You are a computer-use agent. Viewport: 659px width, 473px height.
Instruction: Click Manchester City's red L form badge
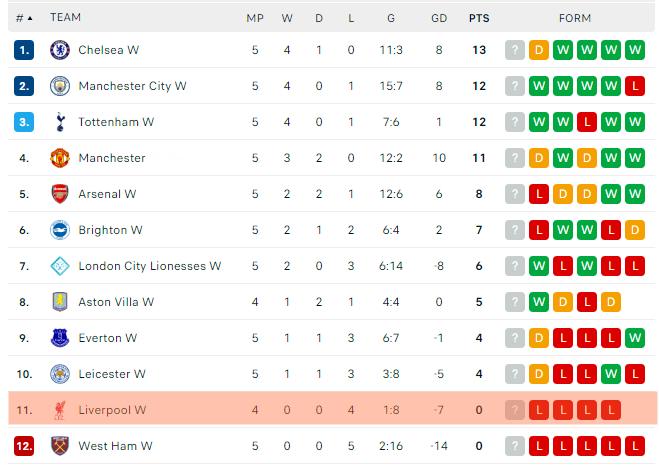(x=635, y=86)
